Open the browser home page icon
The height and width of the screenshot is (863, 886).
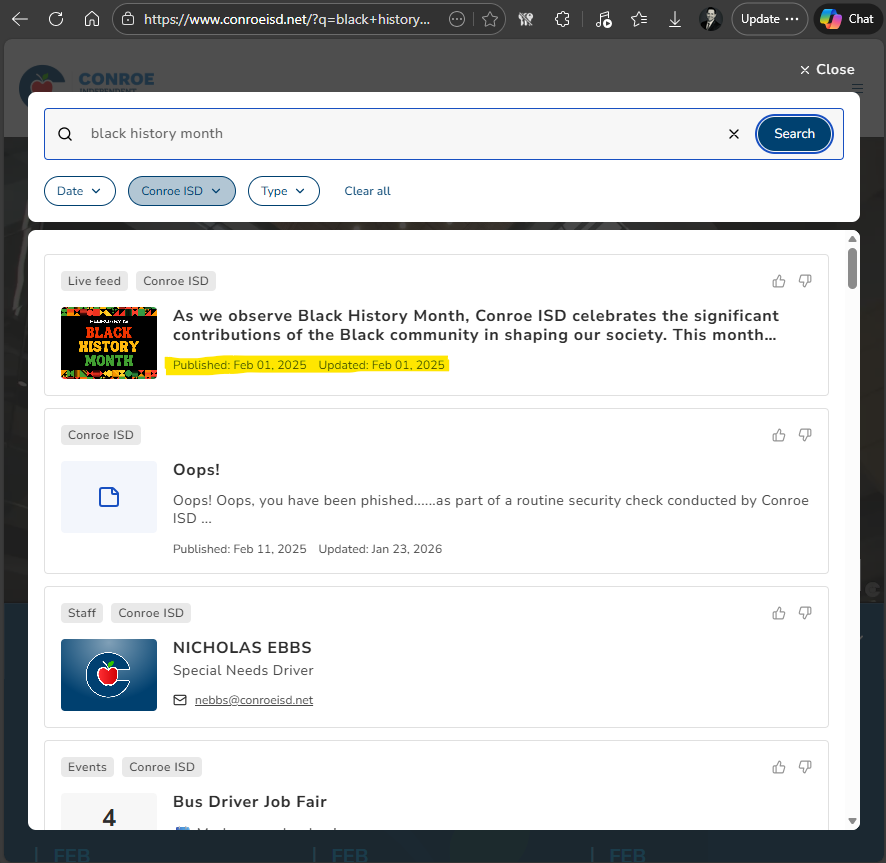[92, 19]
